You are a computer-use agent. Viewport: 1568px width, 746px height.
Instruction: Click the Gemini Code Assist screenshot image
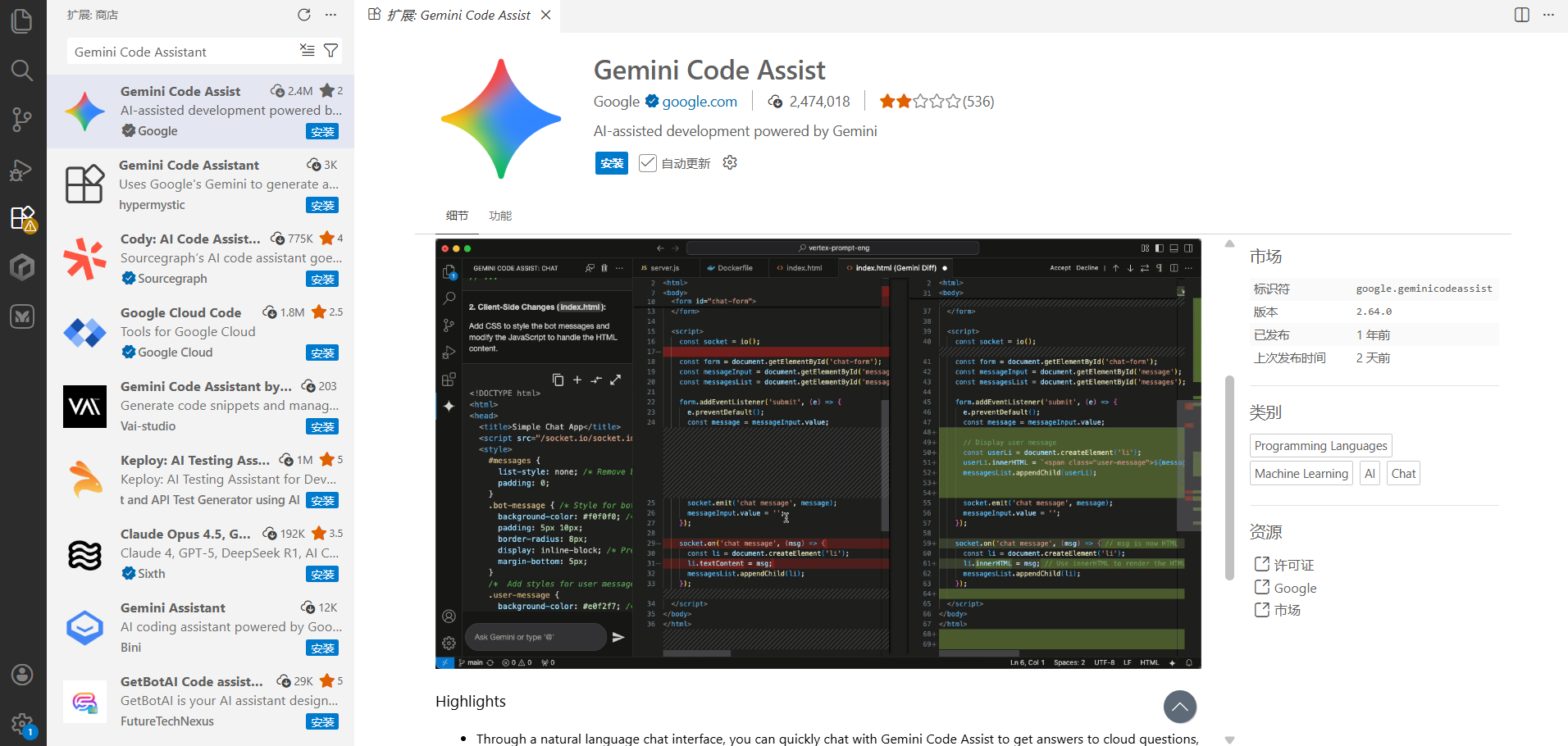click(x=818, y=453)
